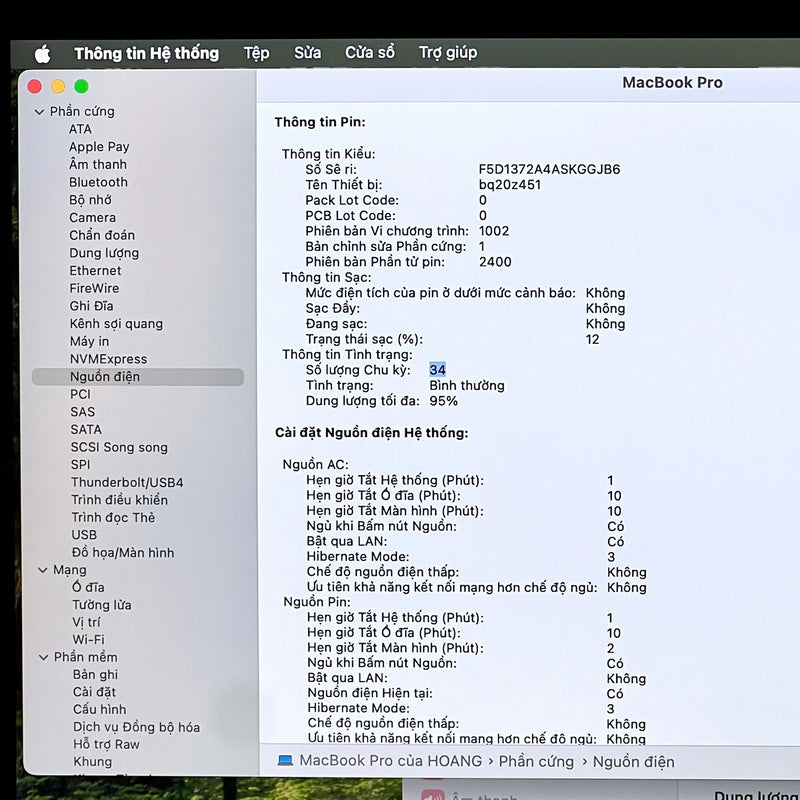Open the Sửa menu
Screen dimensions: 800x800
pos(307,53)
